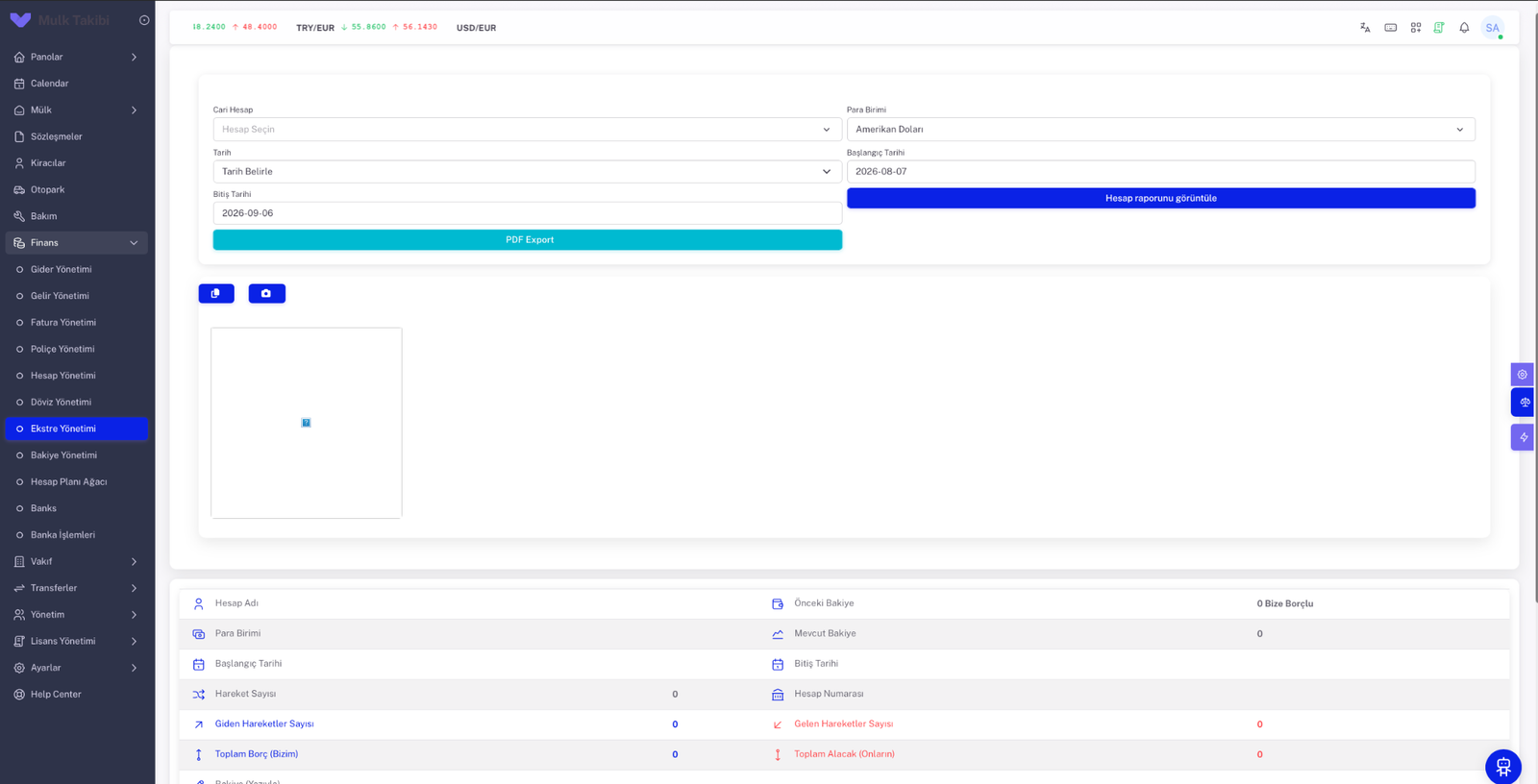Open the apps grid icon in header
Viewport: 1538px width, 784px height.
[x=1416, y=28]
